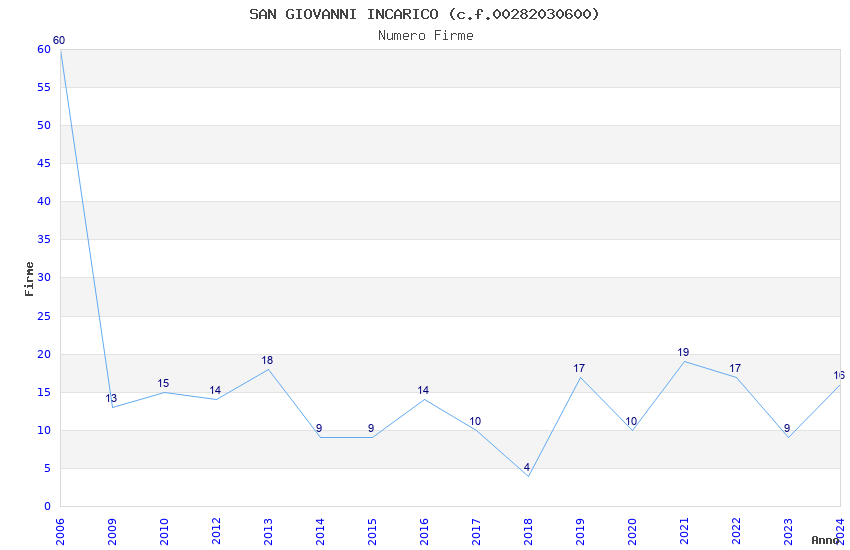Viewport: 850px width, 550px height.
Task: Select the data label 19 for 2021
Action: coord(683,352)
